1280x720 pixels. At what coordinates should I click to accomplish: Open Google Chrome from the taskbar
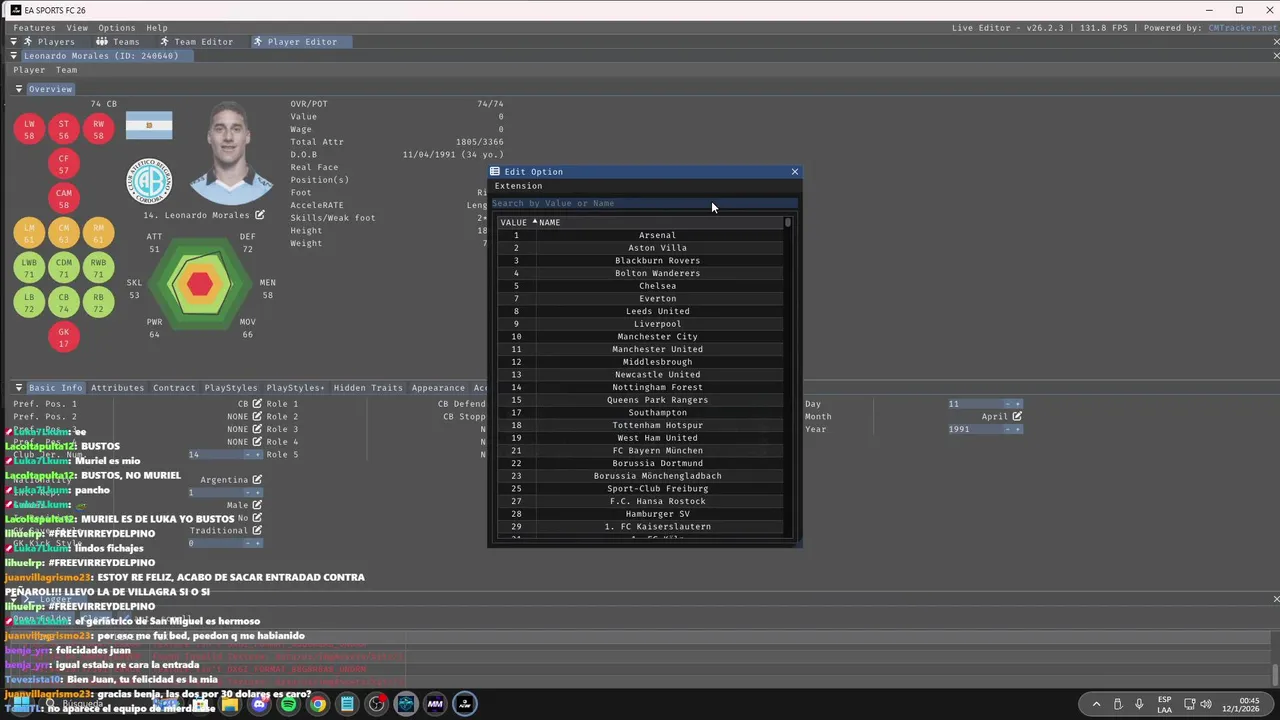coord(318,704)
